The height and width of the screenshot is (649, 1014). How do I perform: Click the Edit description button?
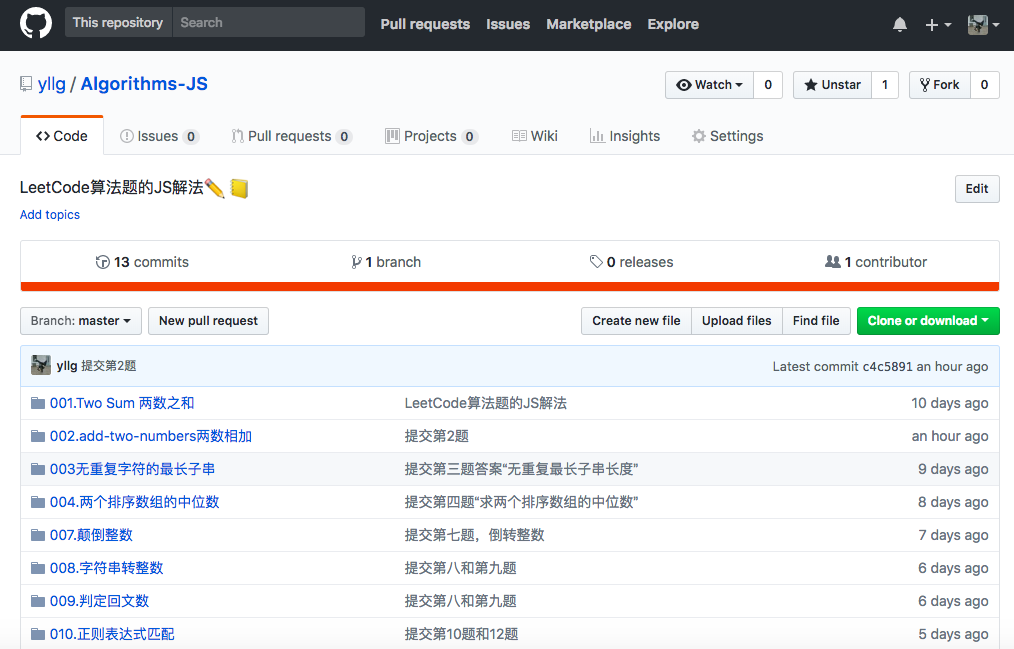[976, 188]
